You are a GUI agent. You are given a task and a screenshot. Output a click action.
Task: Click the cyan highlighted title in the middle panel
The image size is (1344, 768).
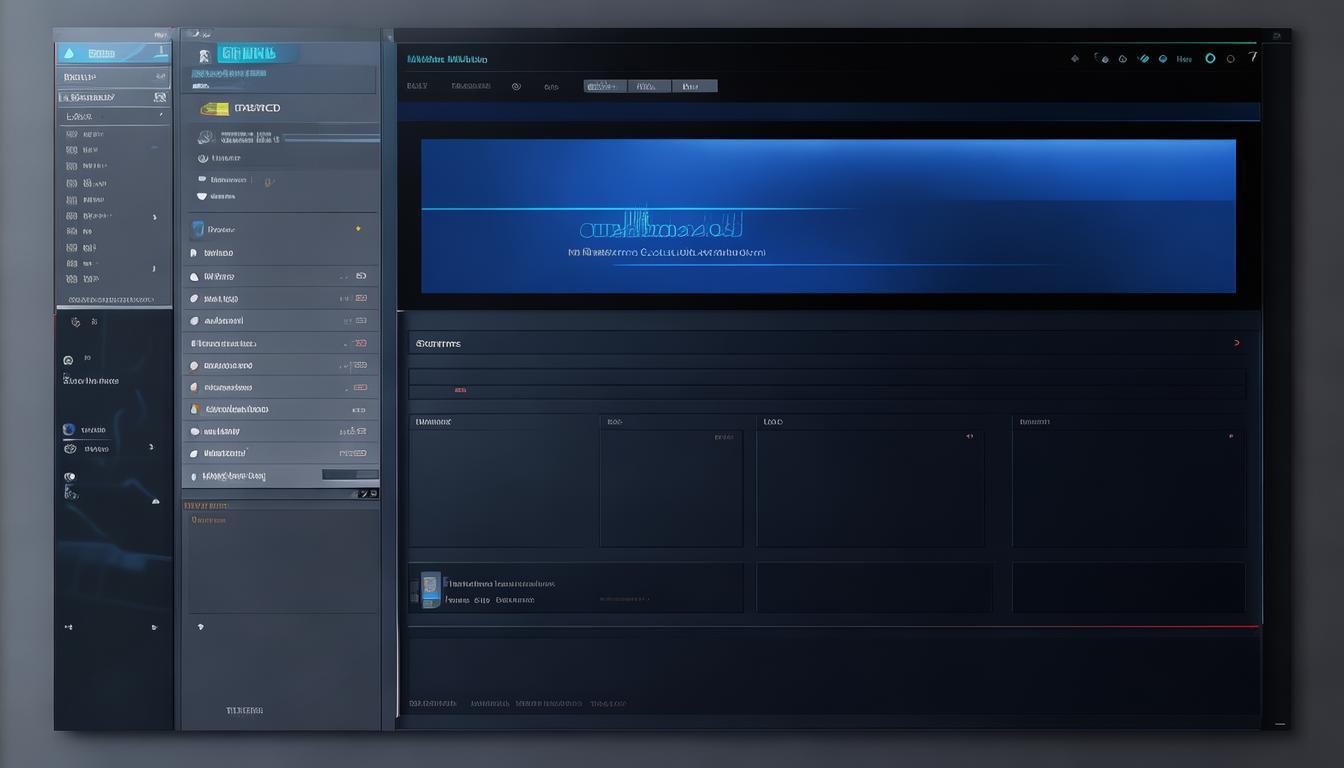[247, 53]
